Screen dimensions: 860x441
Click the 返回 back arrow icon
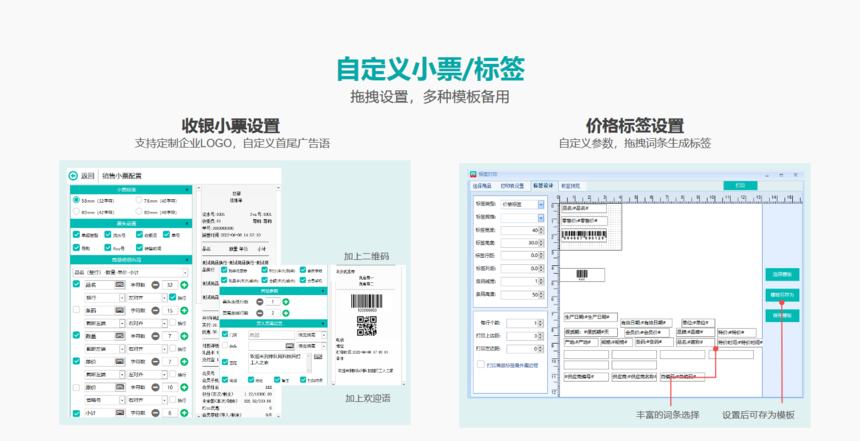(x=73, y=176)
